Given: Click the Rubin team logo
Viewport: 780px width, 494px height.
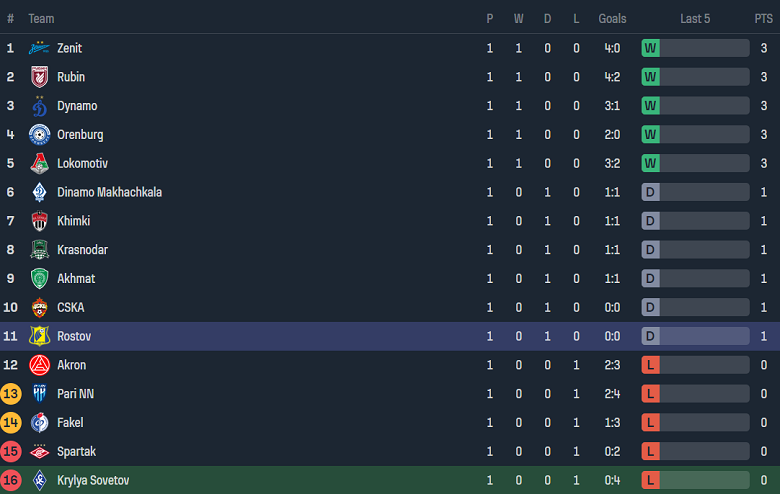Looking at the screenshot, I should [x=40, y=77].
